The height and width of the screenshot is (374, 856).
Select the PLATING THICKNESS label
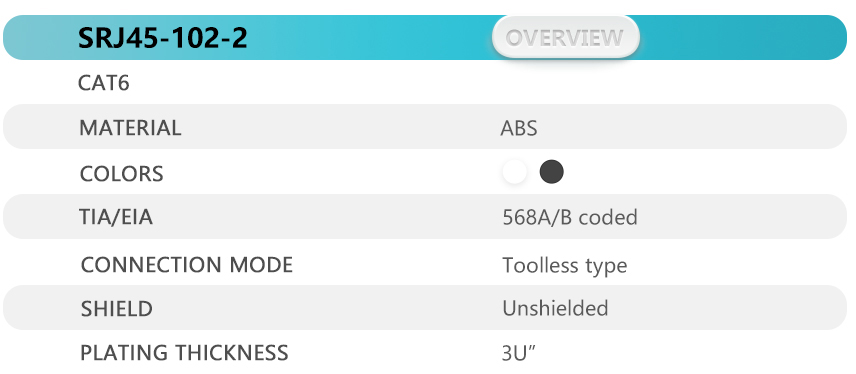pos(184,353)
